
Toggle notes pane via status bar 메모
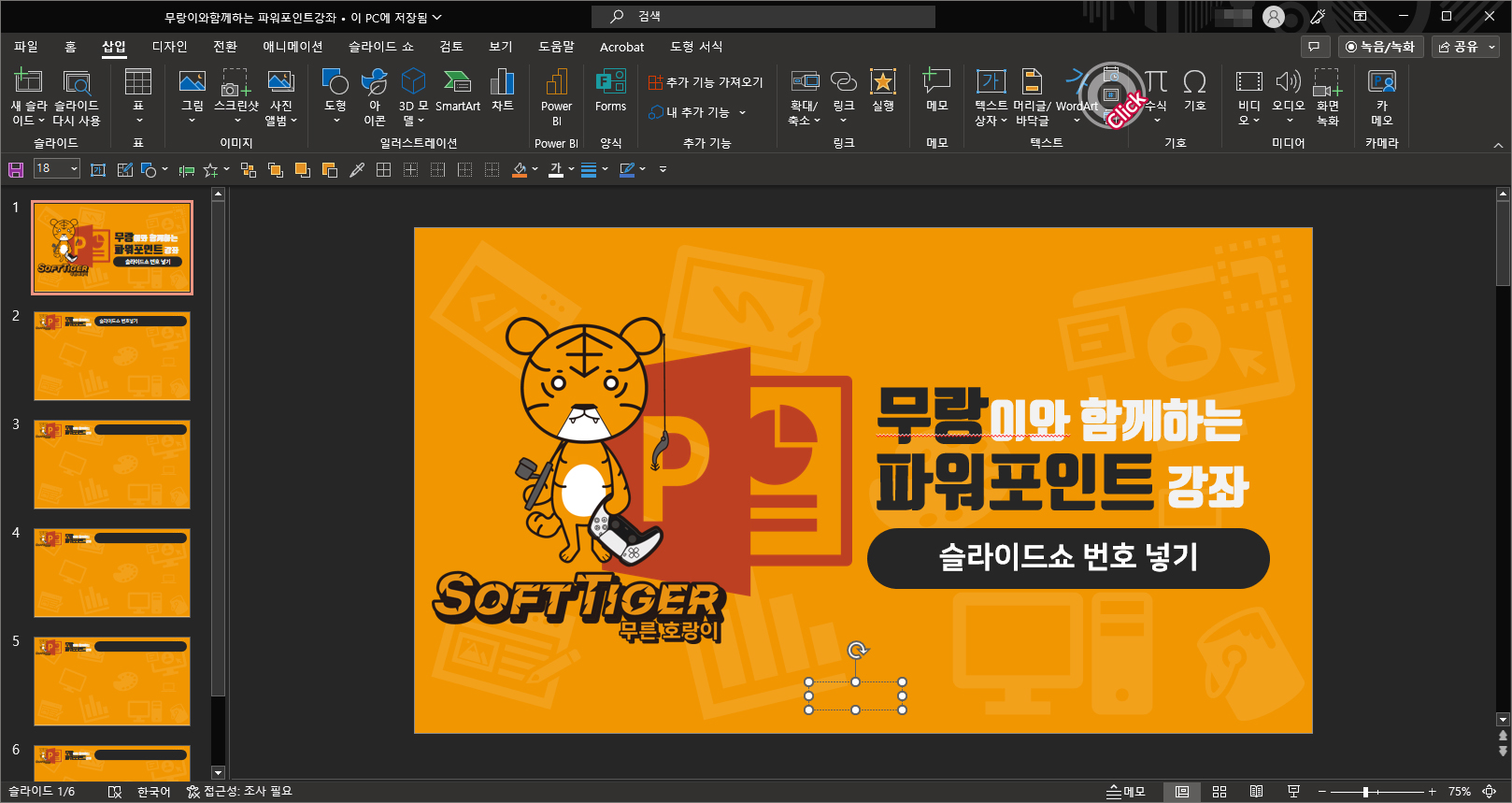pos(1125,792)
